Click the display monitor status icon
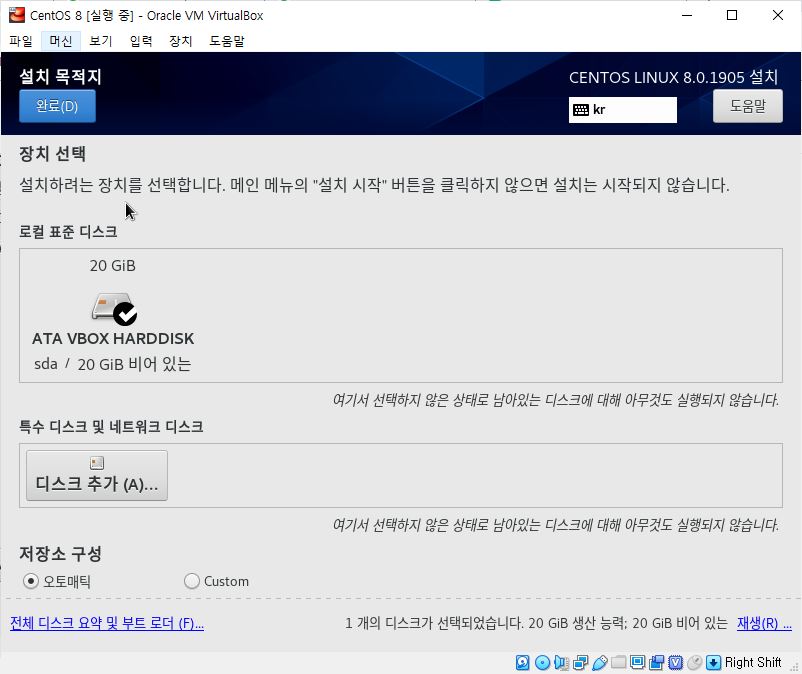 pyautogui.click(x=637, y=662)
